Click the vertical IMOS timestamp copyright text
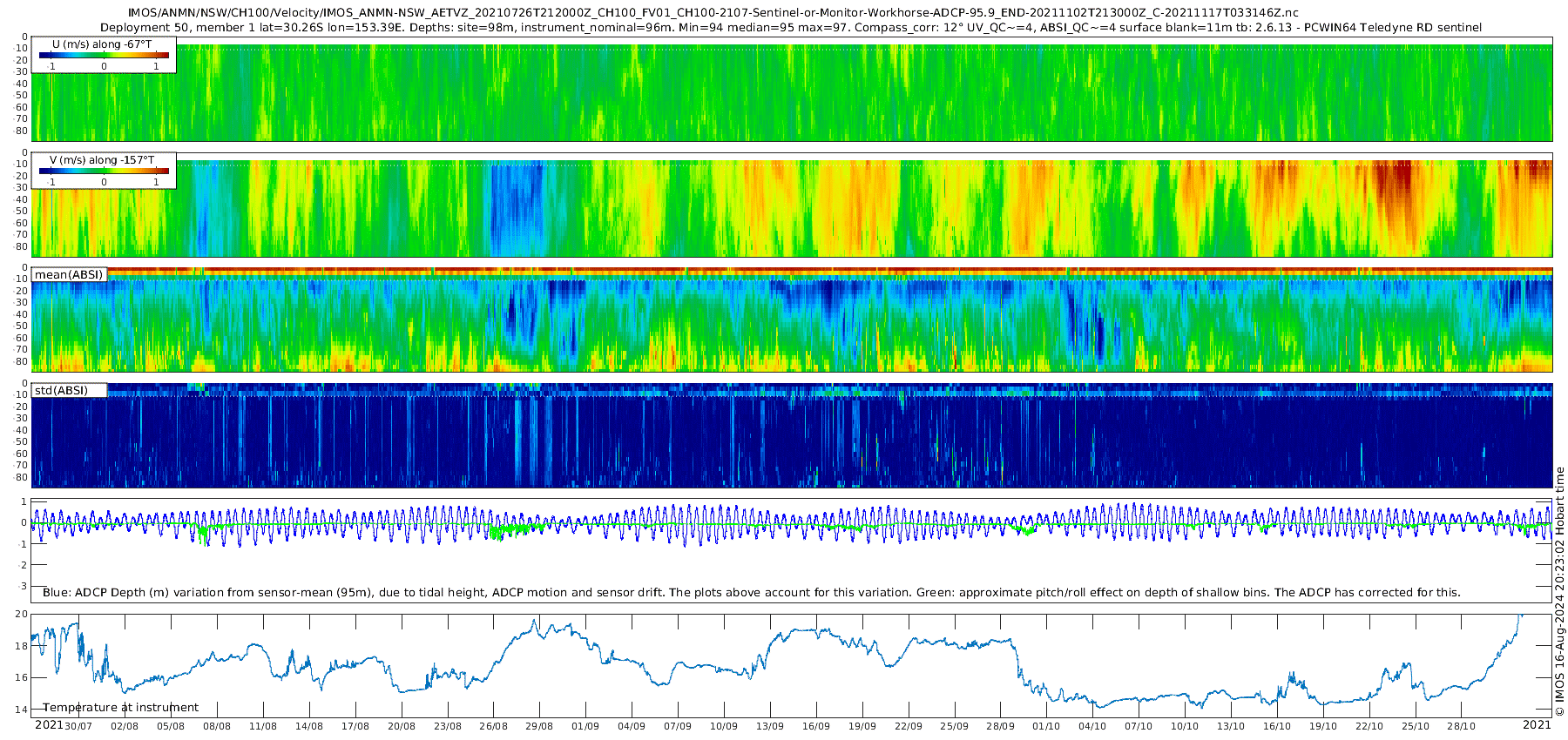The image size is (1568, 740). point(1559,592)
